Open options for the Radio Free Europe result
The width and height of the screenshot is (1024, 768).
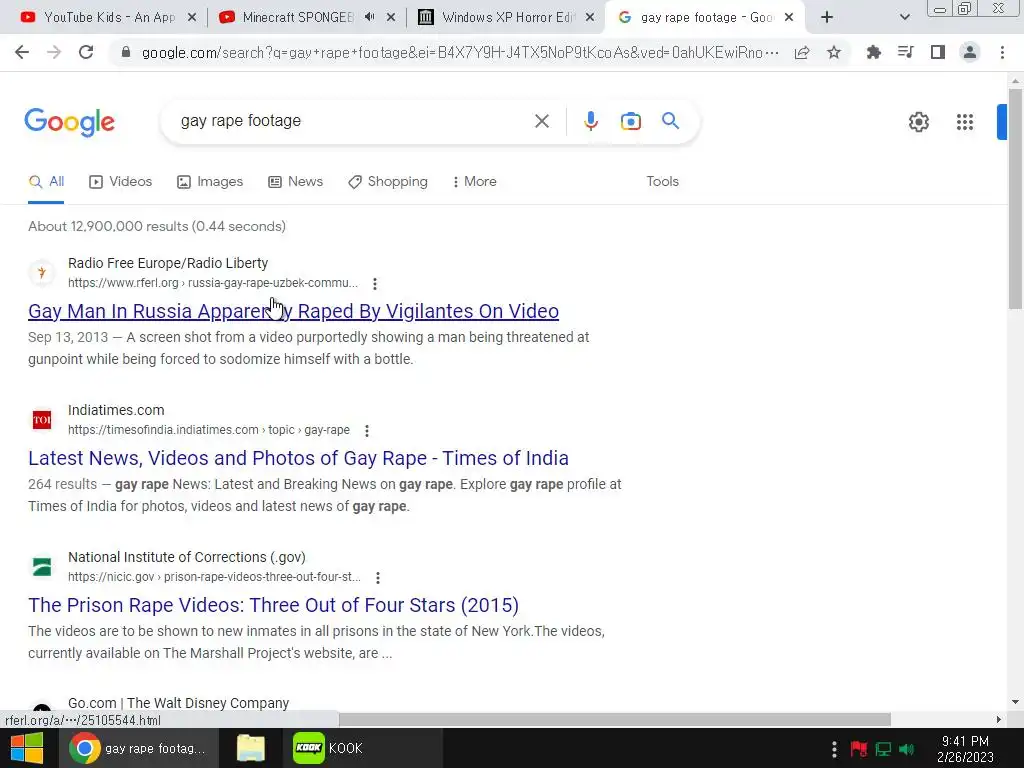point(374,283)
